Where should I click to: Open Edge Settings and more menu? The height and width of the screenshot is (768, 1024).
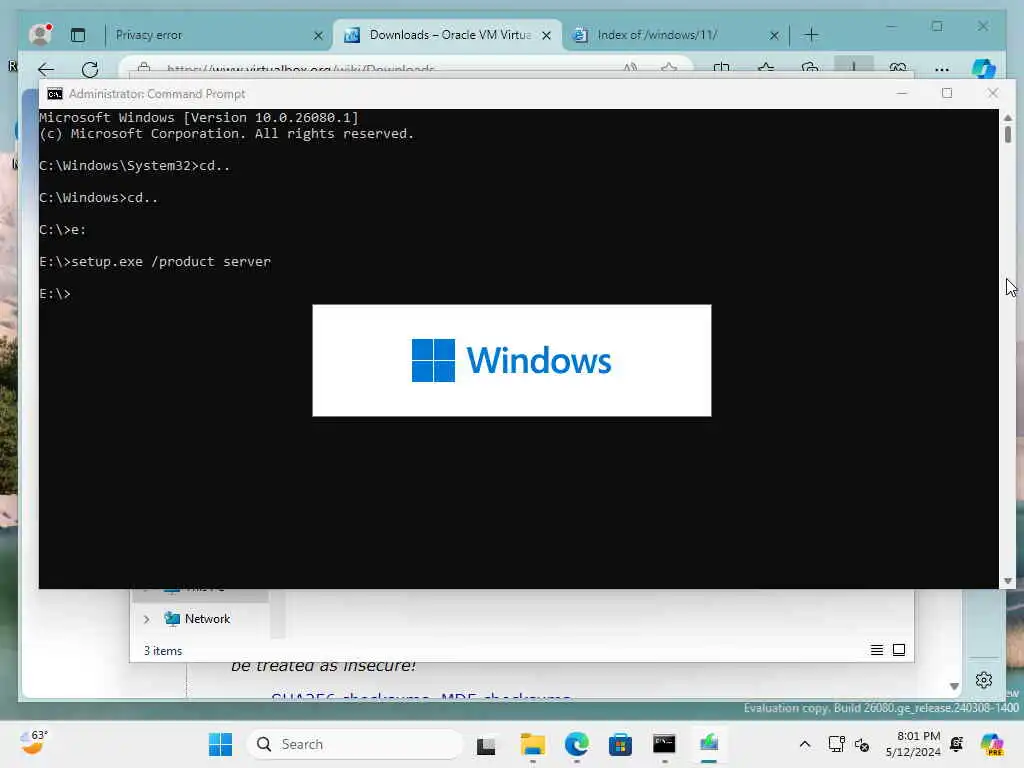point(942,69)
